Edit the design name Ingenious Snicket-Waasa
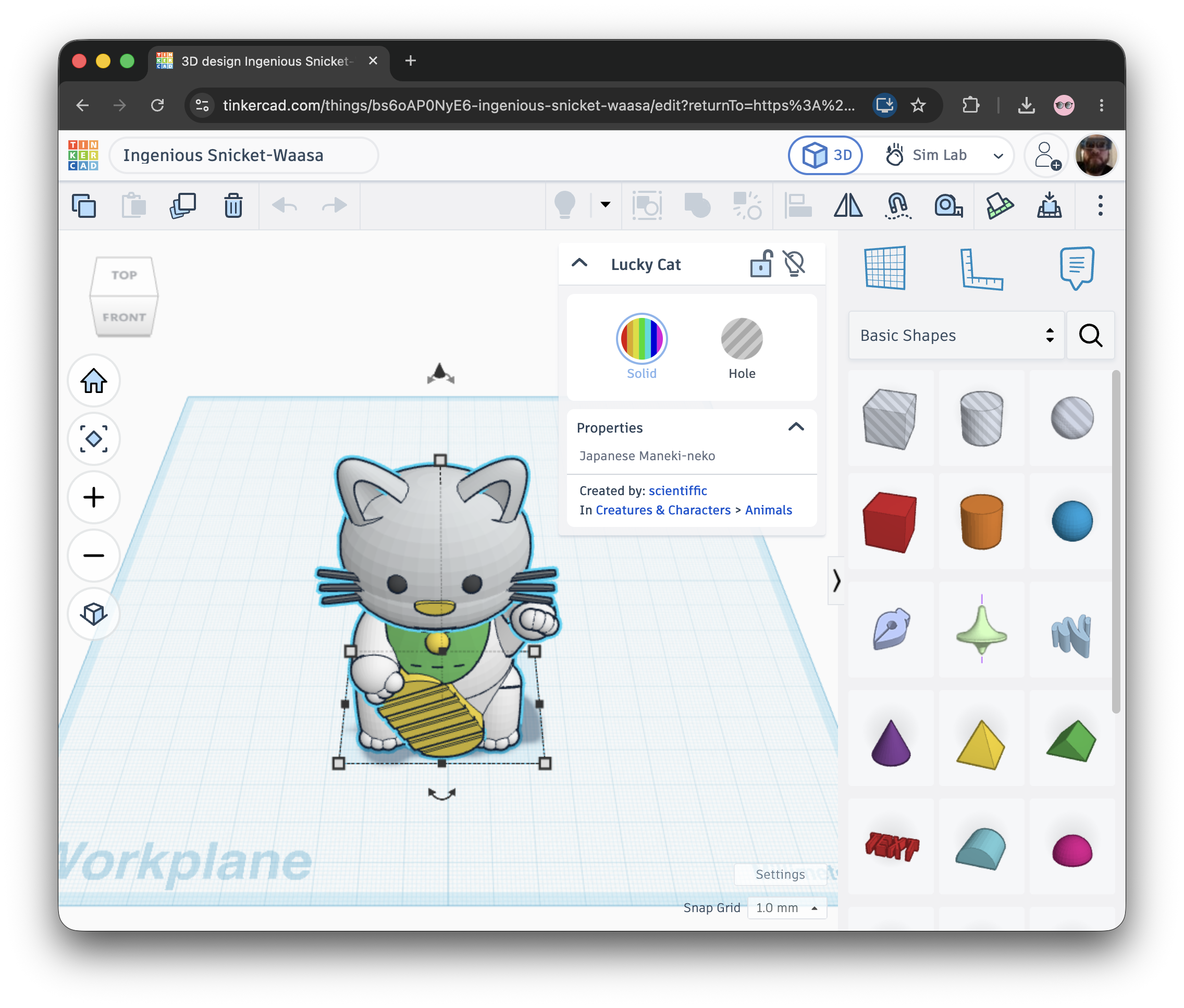 point(243,155)
